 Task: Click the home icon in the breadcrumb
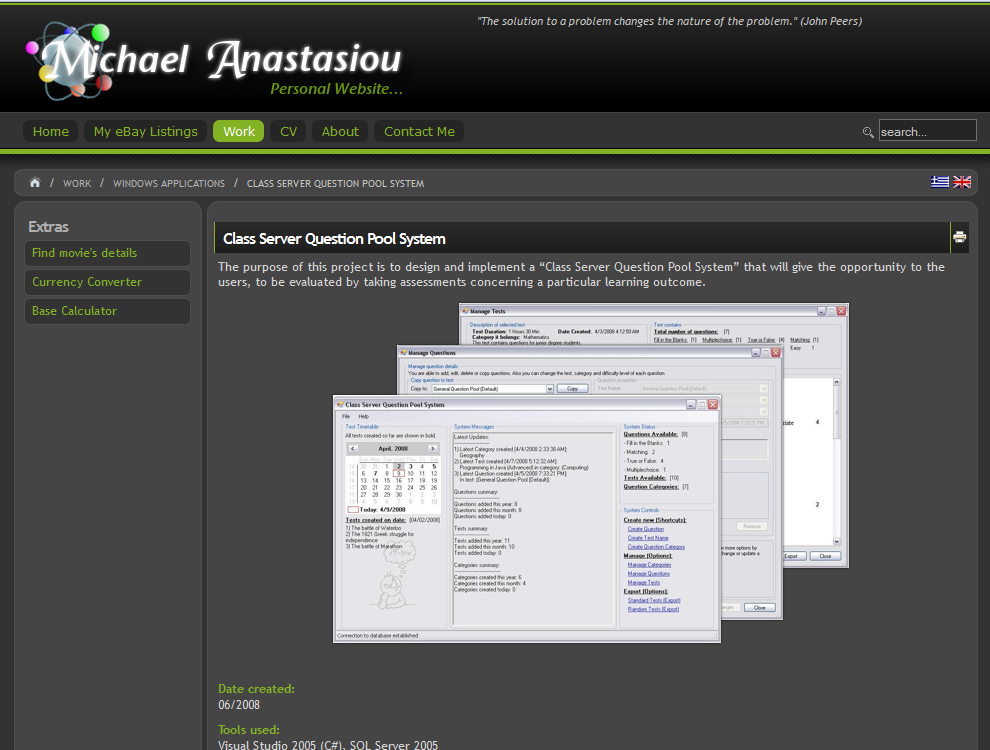click(35, 182)
